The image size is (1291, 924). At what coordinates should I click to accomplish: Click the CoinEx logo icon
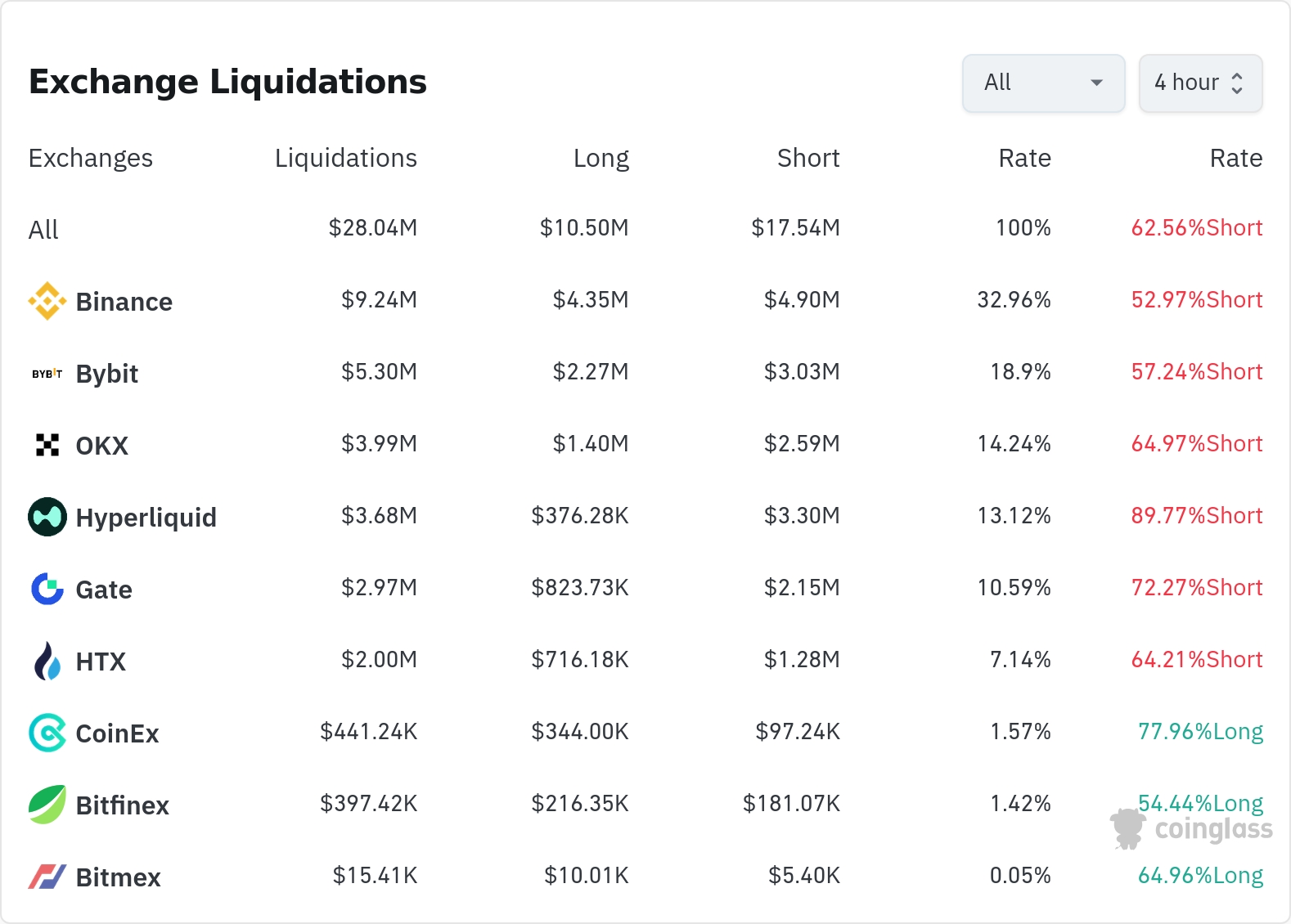47,733
